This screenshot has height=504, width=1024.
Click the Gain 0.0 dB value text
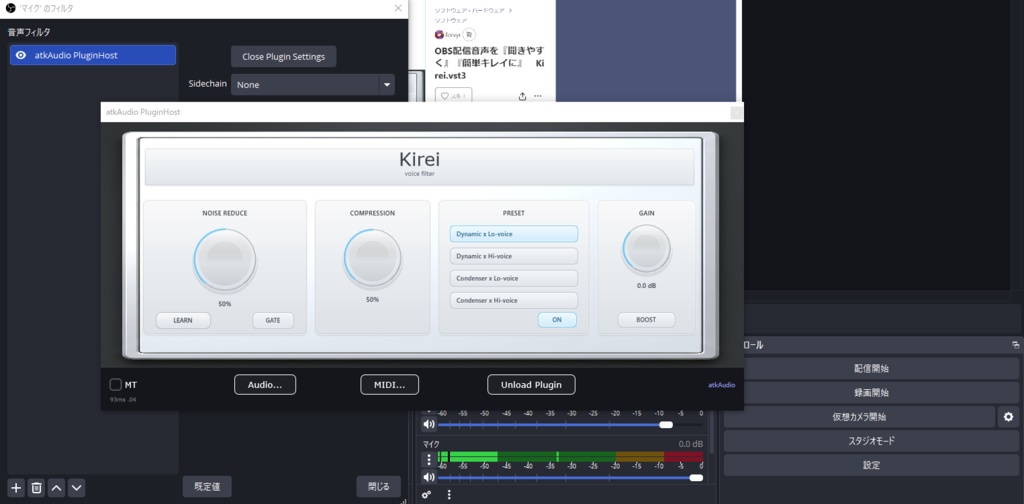tap(647, 286)
